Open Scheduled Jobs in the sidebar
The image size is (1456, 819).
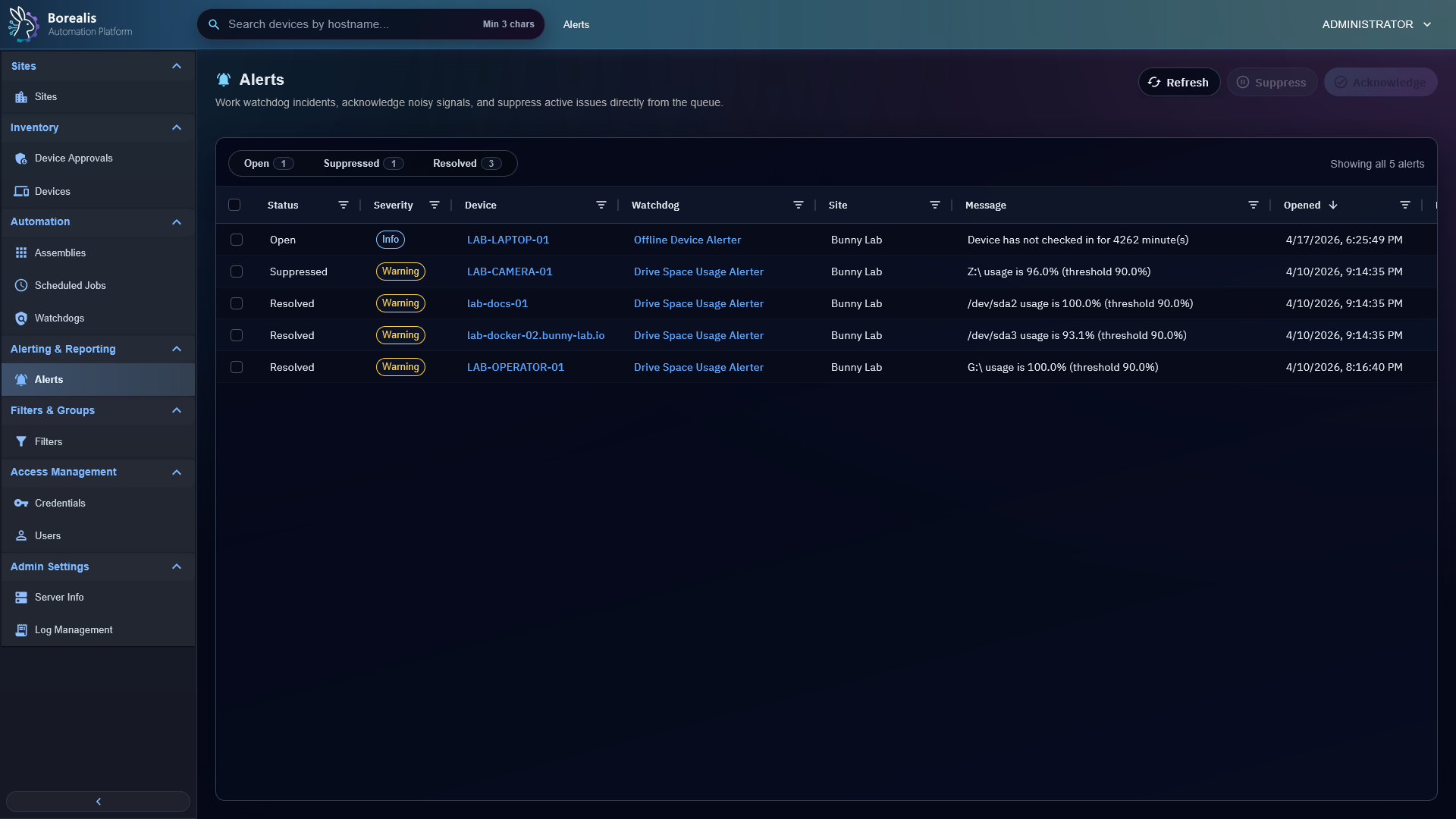98,285
